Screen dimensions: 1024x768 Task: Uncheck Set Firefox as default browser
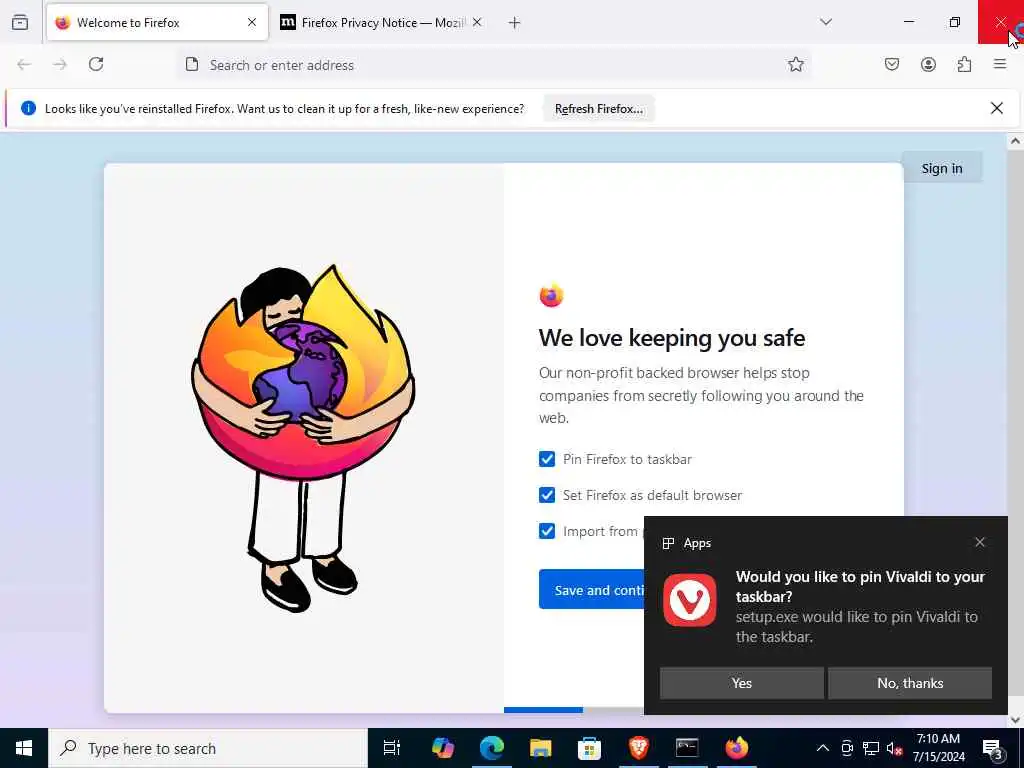tap(547, 495)
